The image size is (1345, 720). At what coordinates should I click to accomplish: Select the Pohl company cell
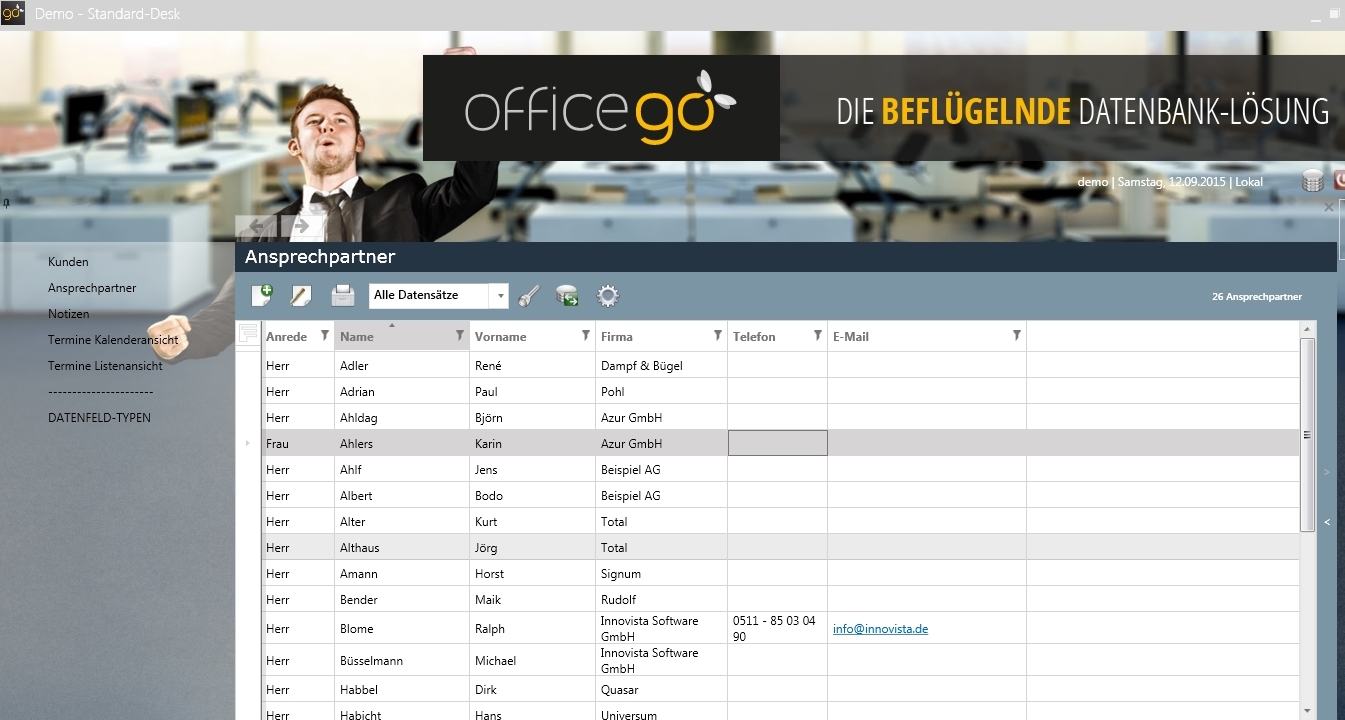[x=661, y=392]
